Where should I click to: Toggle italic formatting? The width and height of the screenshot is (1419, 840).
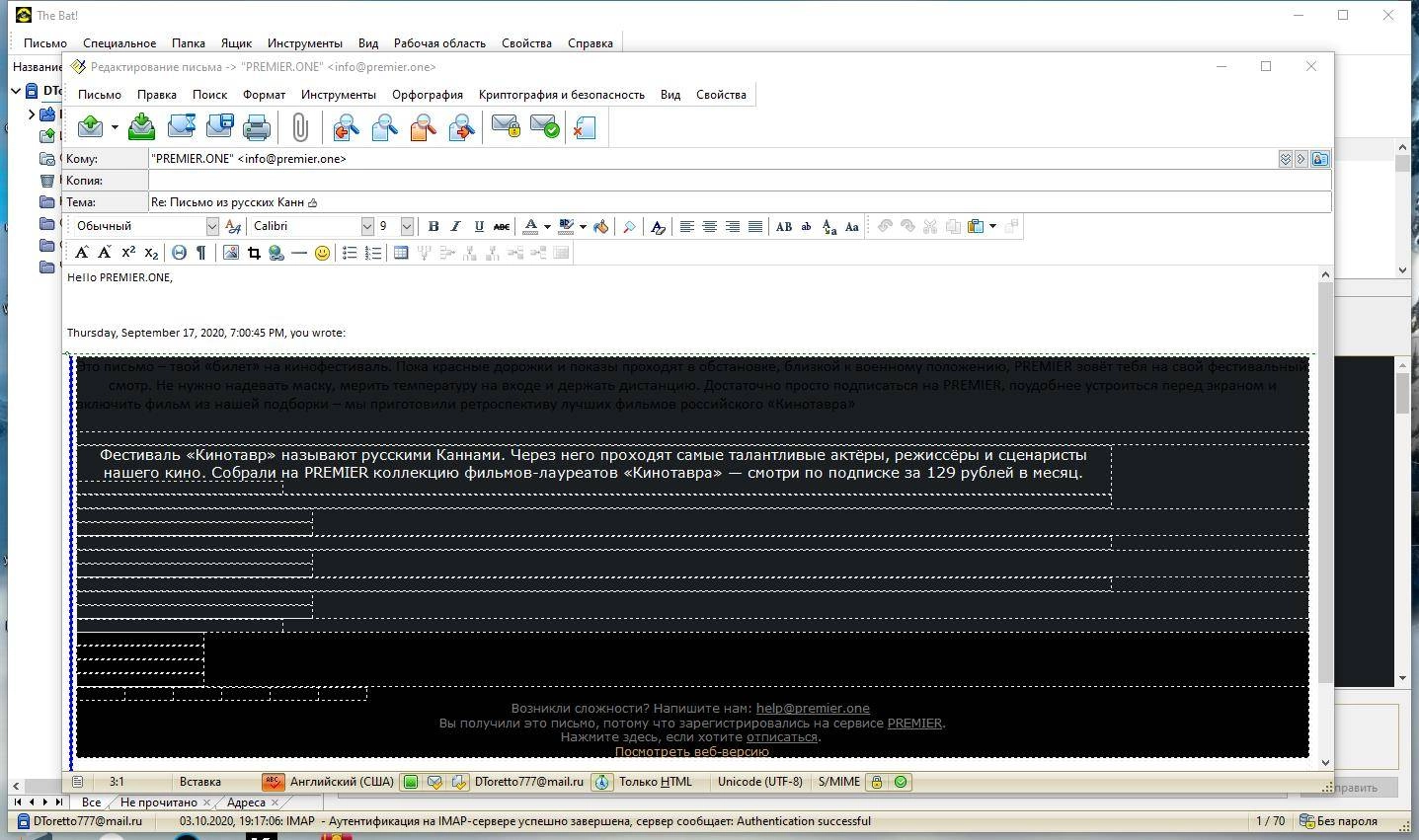[455, 226]
